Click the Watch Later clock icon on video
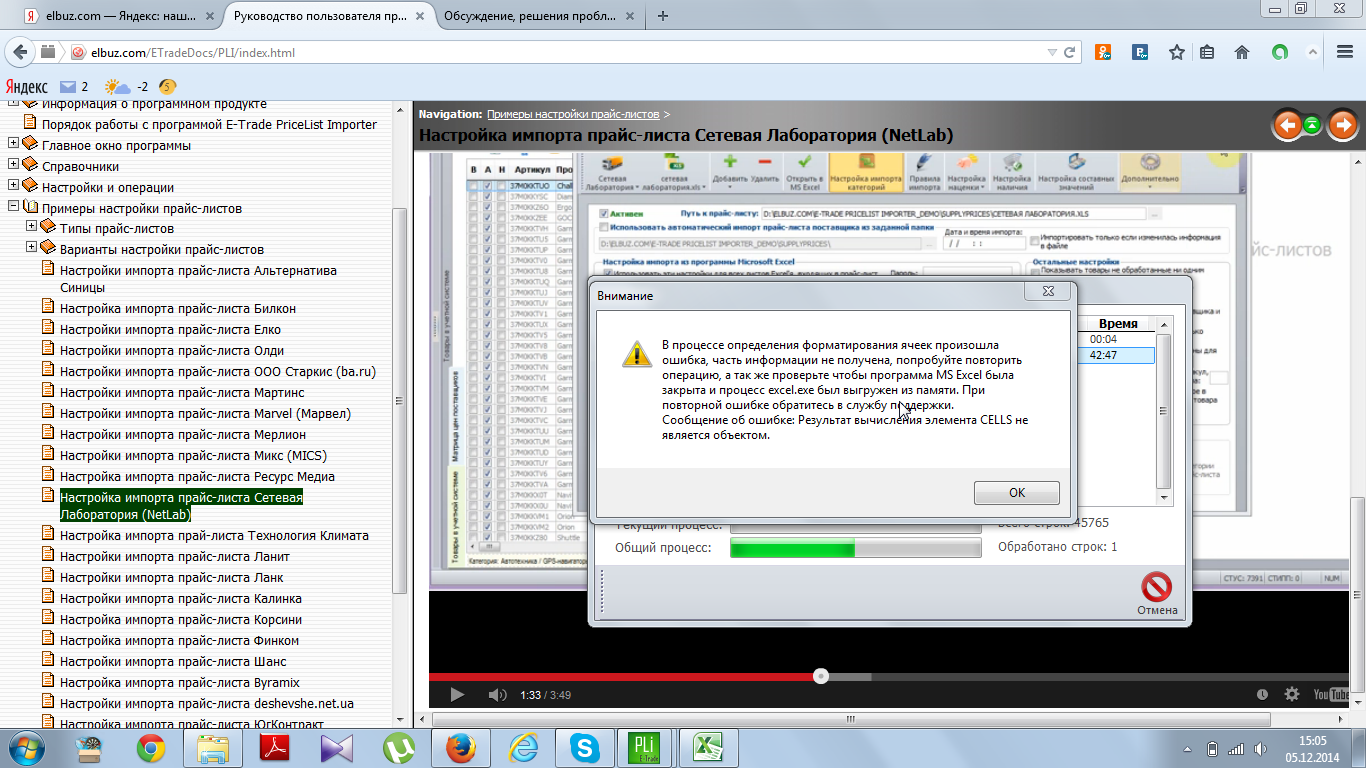This screenshot has width=1366, height=768. pyautogui.click(x=1262, y=694)
